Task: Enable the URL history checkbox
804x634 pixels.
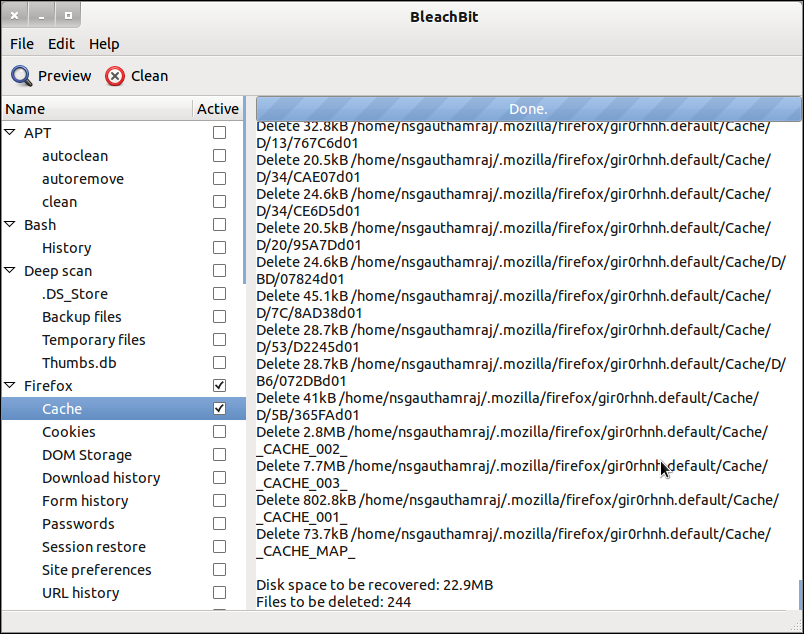Action: pyautogui.click(x=219, y=592)
